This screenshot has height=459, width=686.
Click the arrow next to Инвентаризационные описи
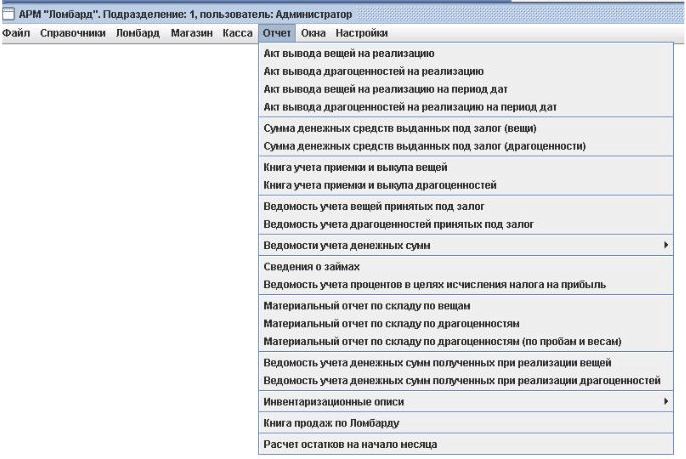[666, 401]
